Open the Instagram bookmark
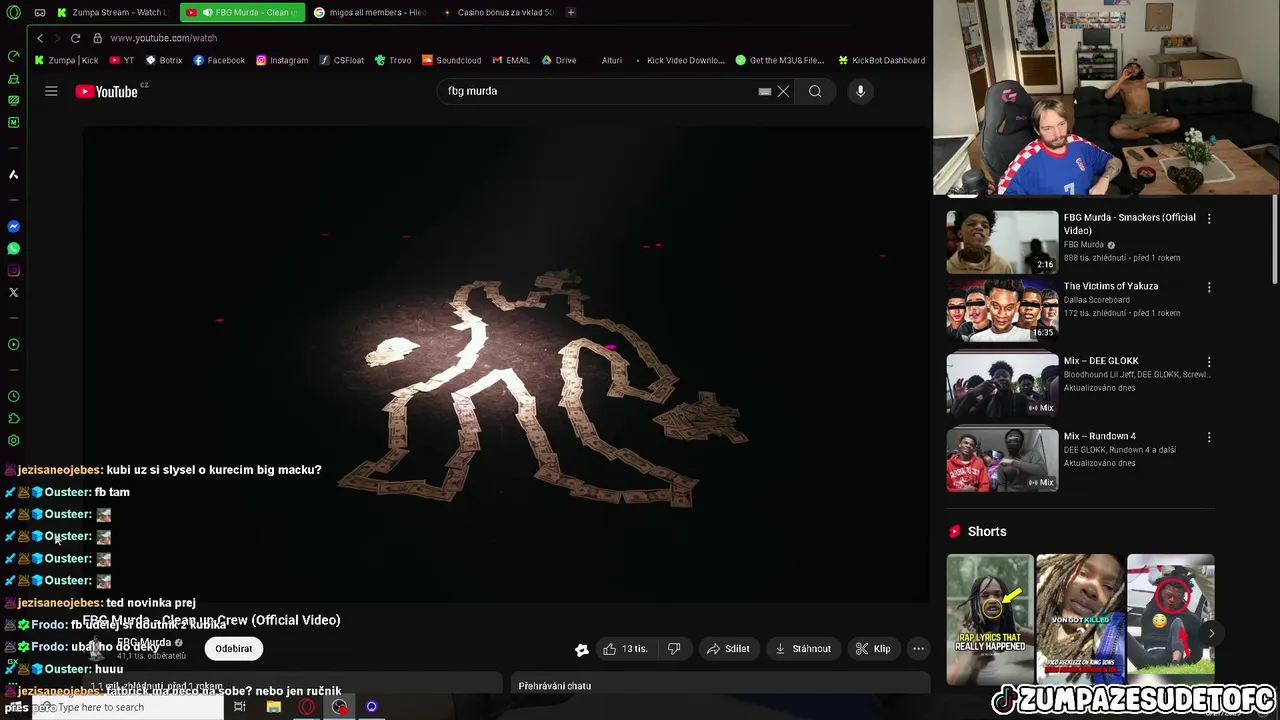 pos(282,60)
